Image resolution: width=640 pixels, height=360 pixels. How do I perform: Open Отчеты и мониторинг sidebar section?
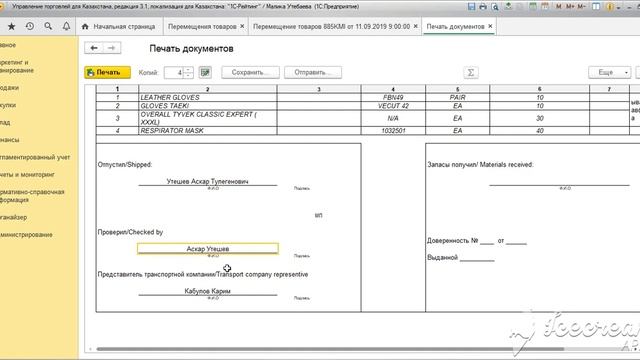coord(27,174)
